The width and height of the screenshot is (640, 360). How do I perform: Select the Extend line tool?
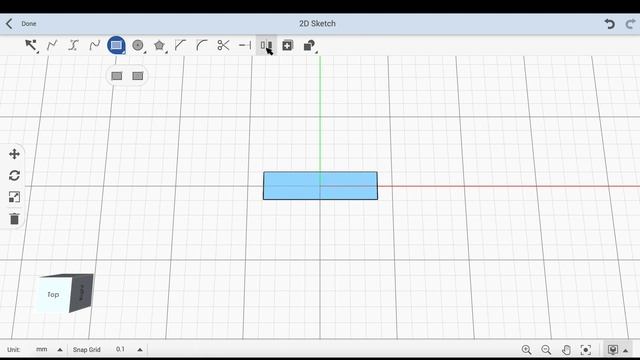245,45
